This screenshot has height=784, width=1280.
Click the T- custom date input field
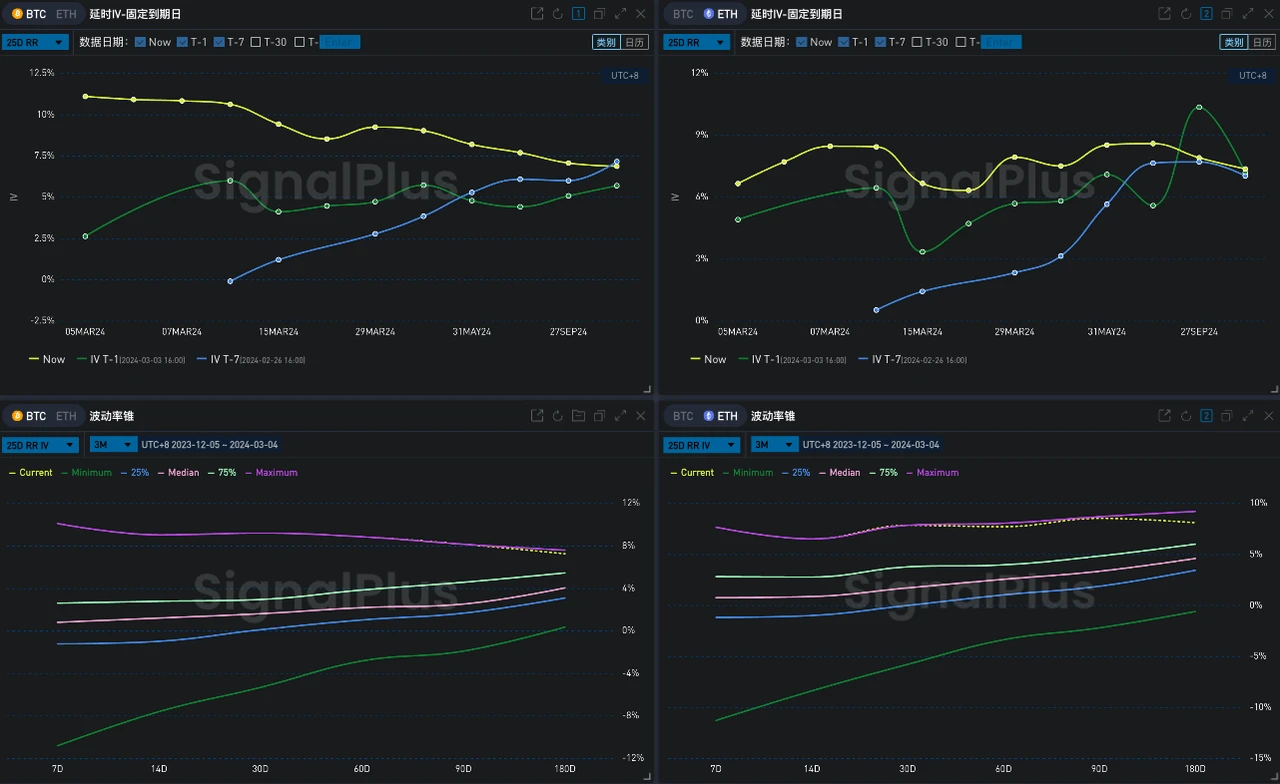pos(340,42)
